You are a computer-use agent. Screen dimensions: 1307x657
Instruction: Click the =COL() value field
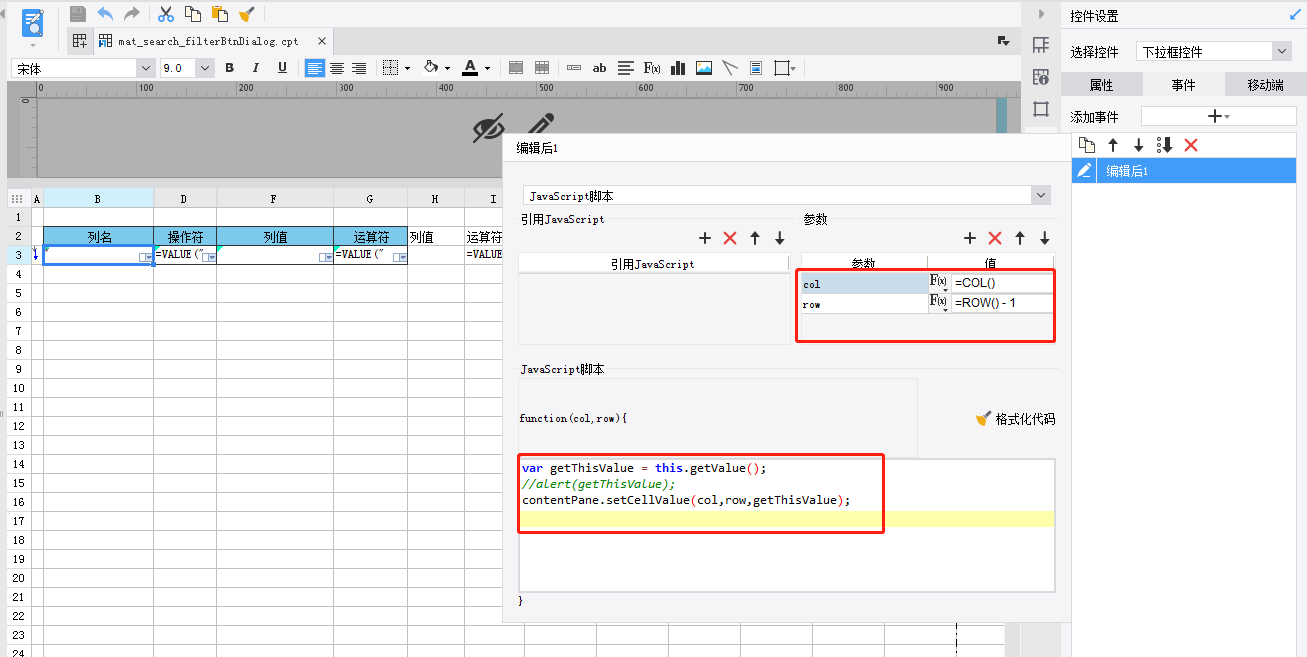click(1002, 283)
